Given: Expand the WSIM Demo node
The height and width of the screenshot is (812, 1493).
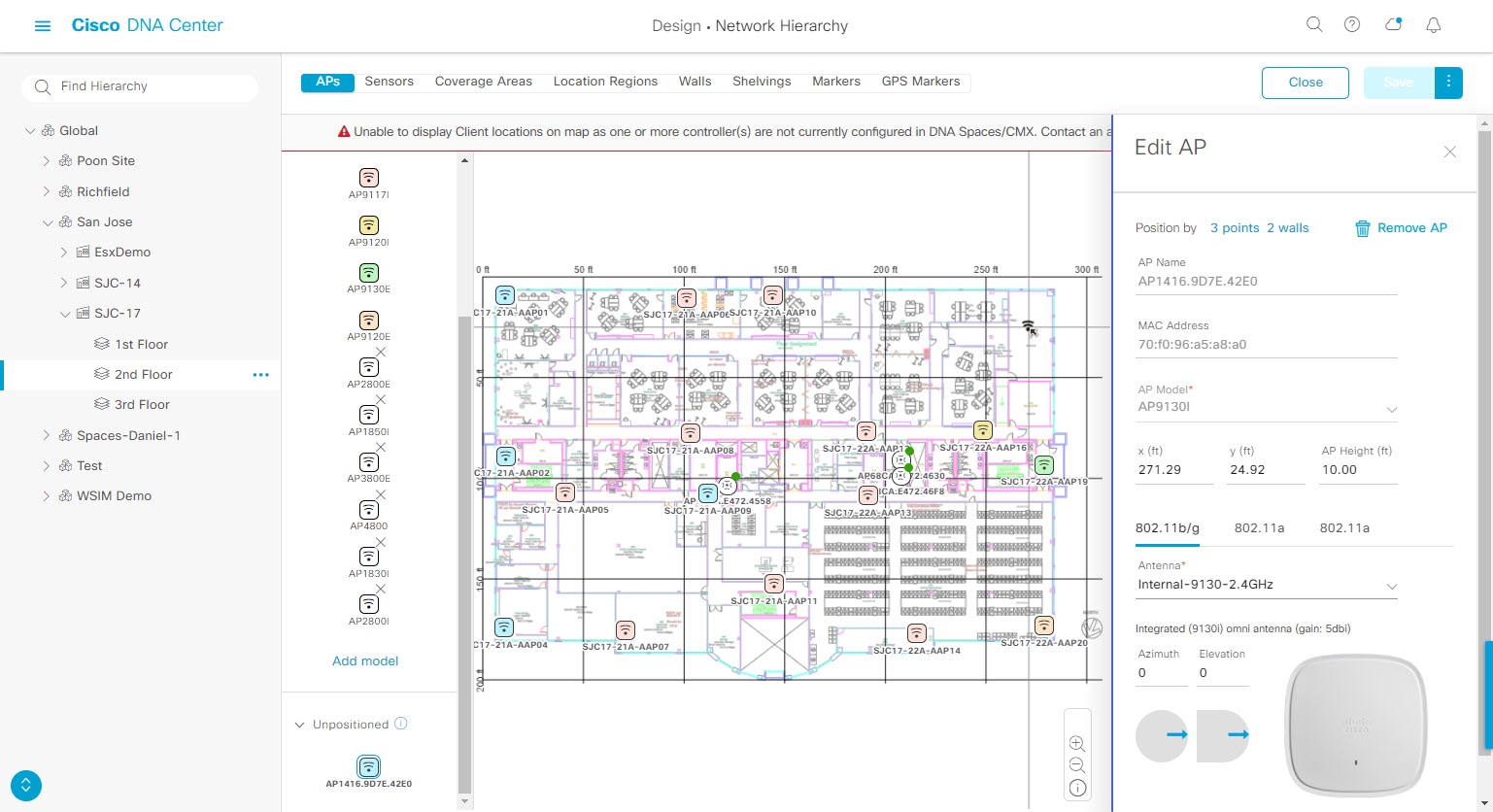Looking at the screenshot, I should point(46,496).
